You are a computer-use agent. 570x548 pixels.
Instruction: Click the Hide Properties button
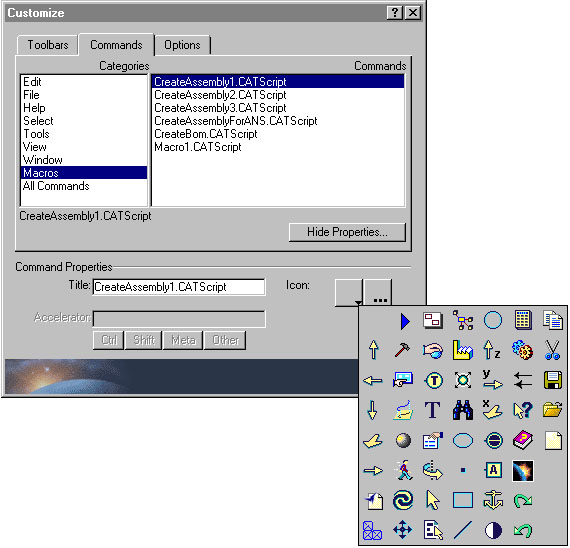coord(347,232)
